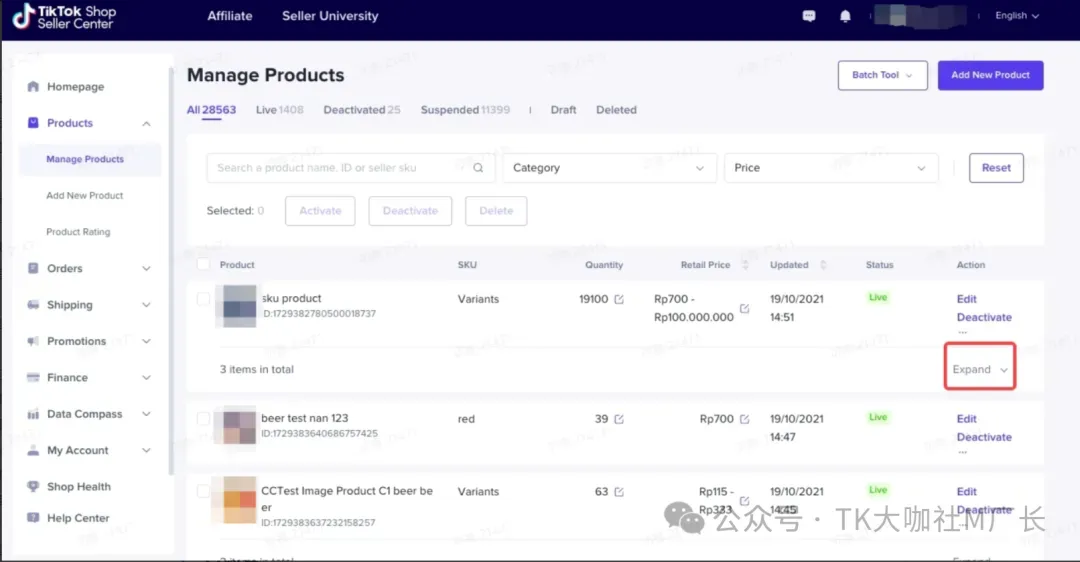Image resolution: width=1080 pixels, height=562 pixels.
Task: Edit quantity 39 pencil icon
Action: (619, 419)
